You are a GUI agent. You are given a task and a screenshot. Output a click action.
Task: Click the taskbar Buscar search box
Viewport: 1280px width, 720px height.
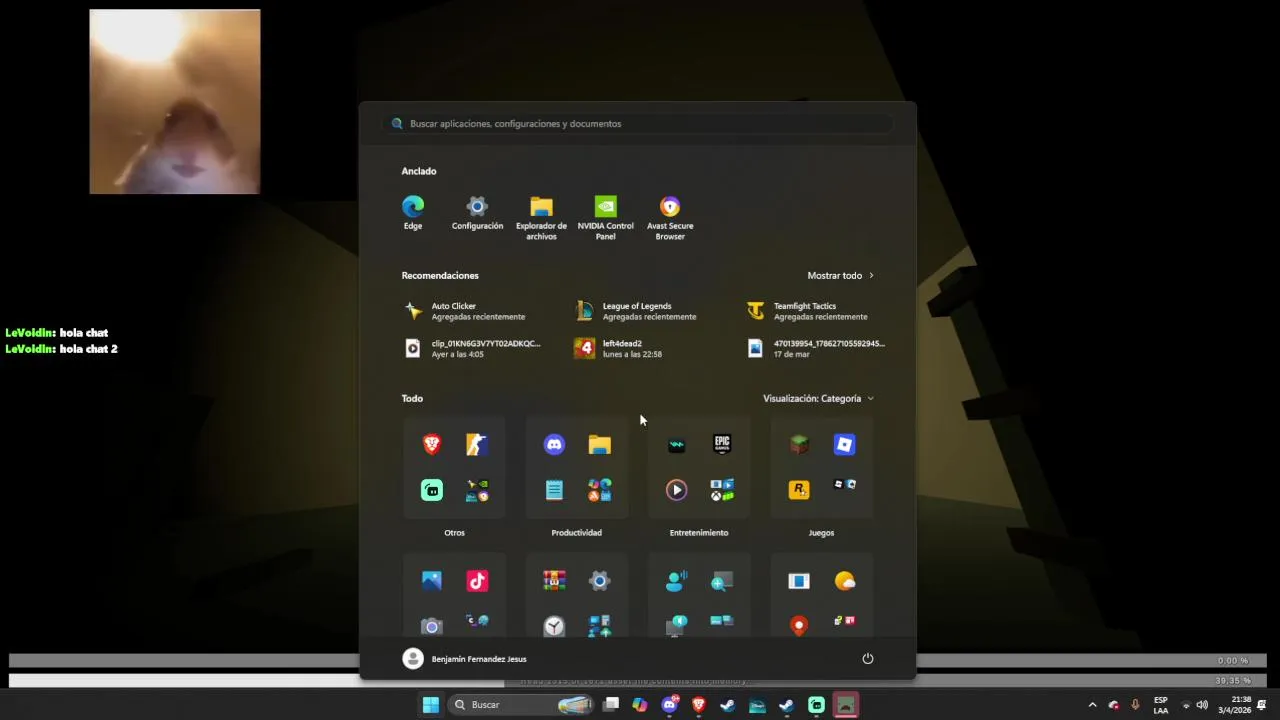pos(521,705)
